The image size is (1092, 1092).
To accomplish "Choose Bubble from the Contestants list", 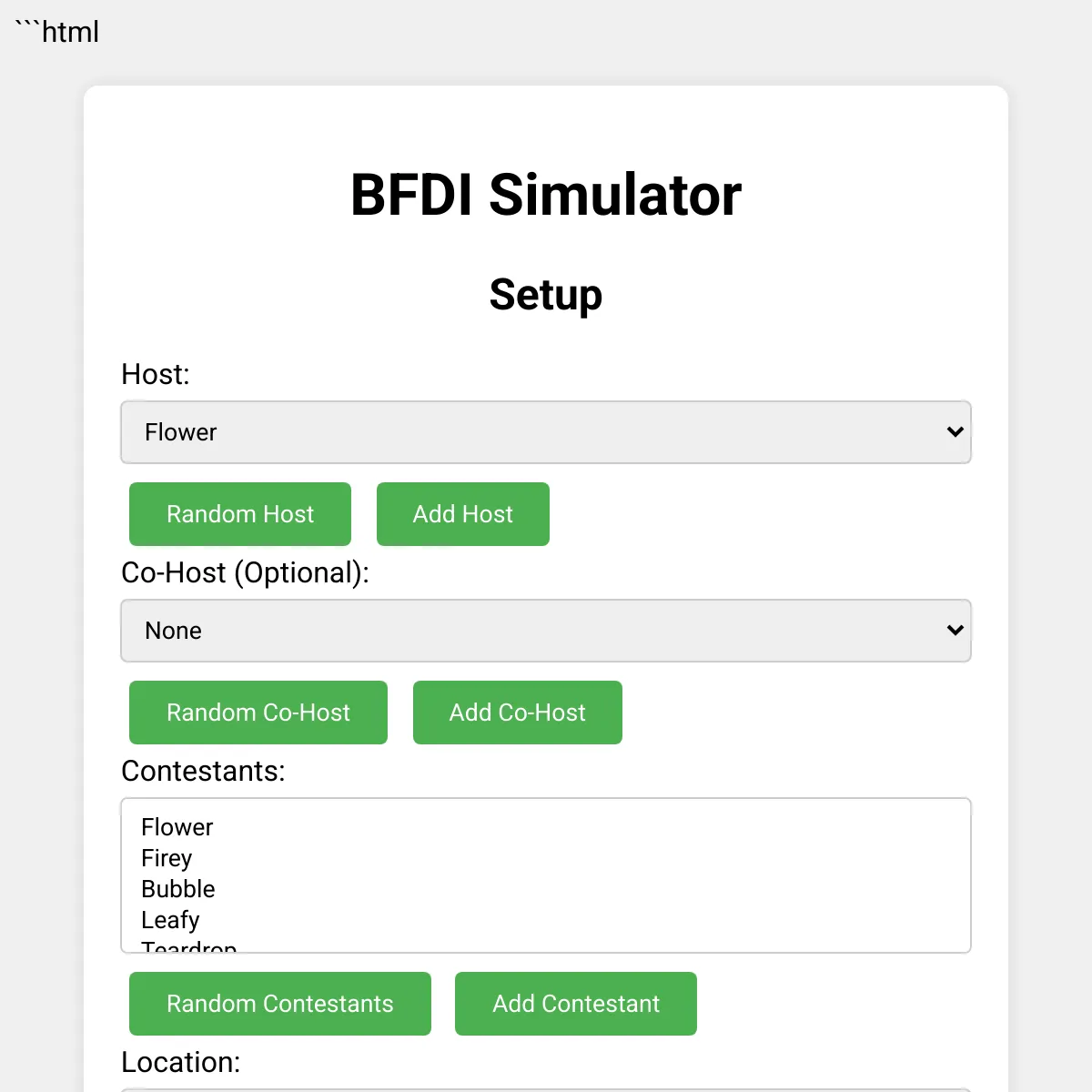I will [178, 889].
